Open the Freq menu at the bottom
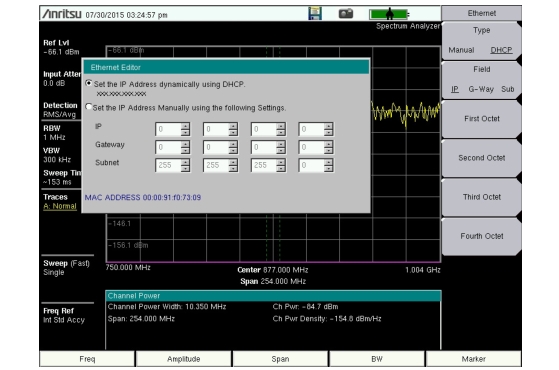 point(87,359)
